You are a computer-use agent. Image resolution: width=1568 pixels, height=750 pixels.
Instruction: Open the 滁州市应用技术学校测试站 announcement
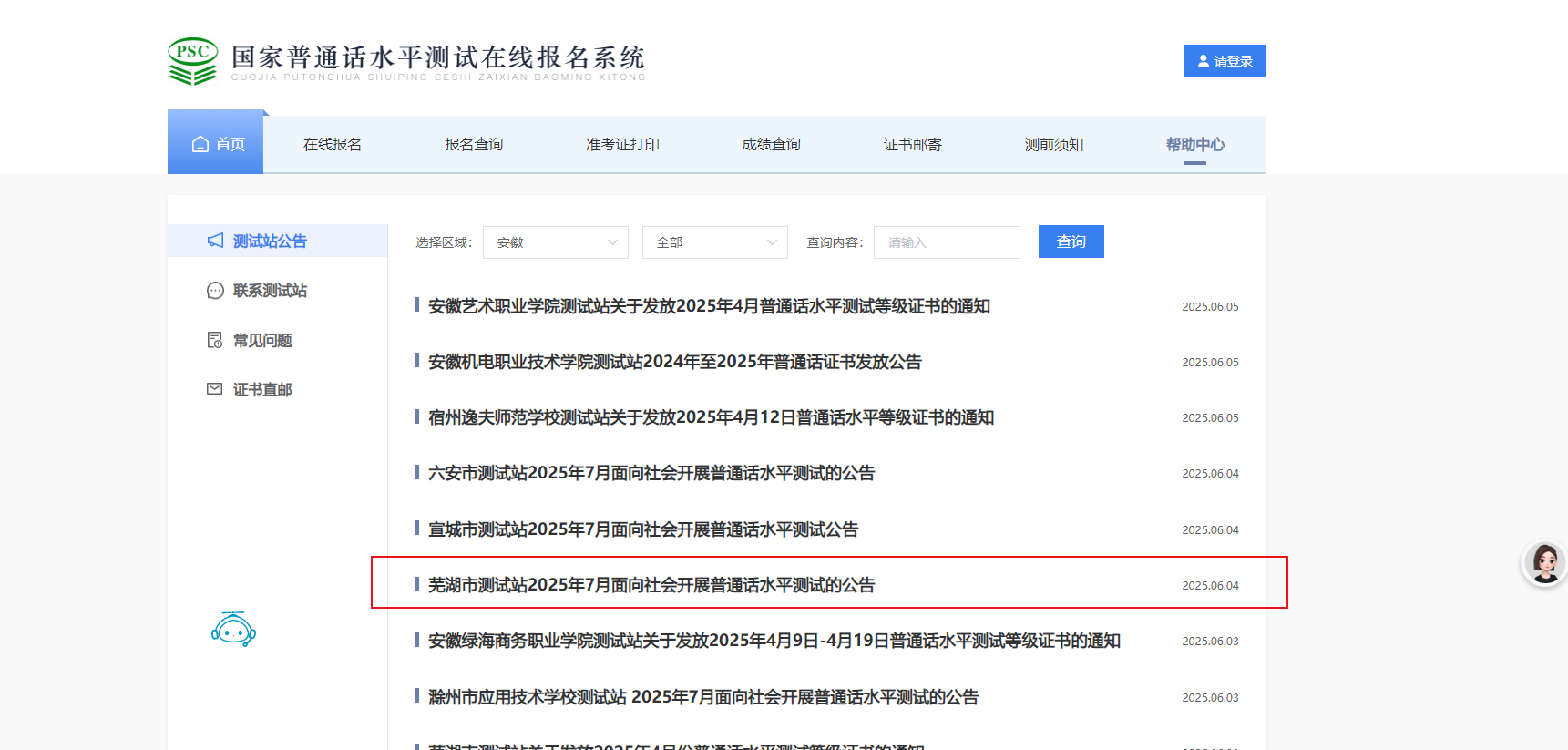[x=703, y=697]
